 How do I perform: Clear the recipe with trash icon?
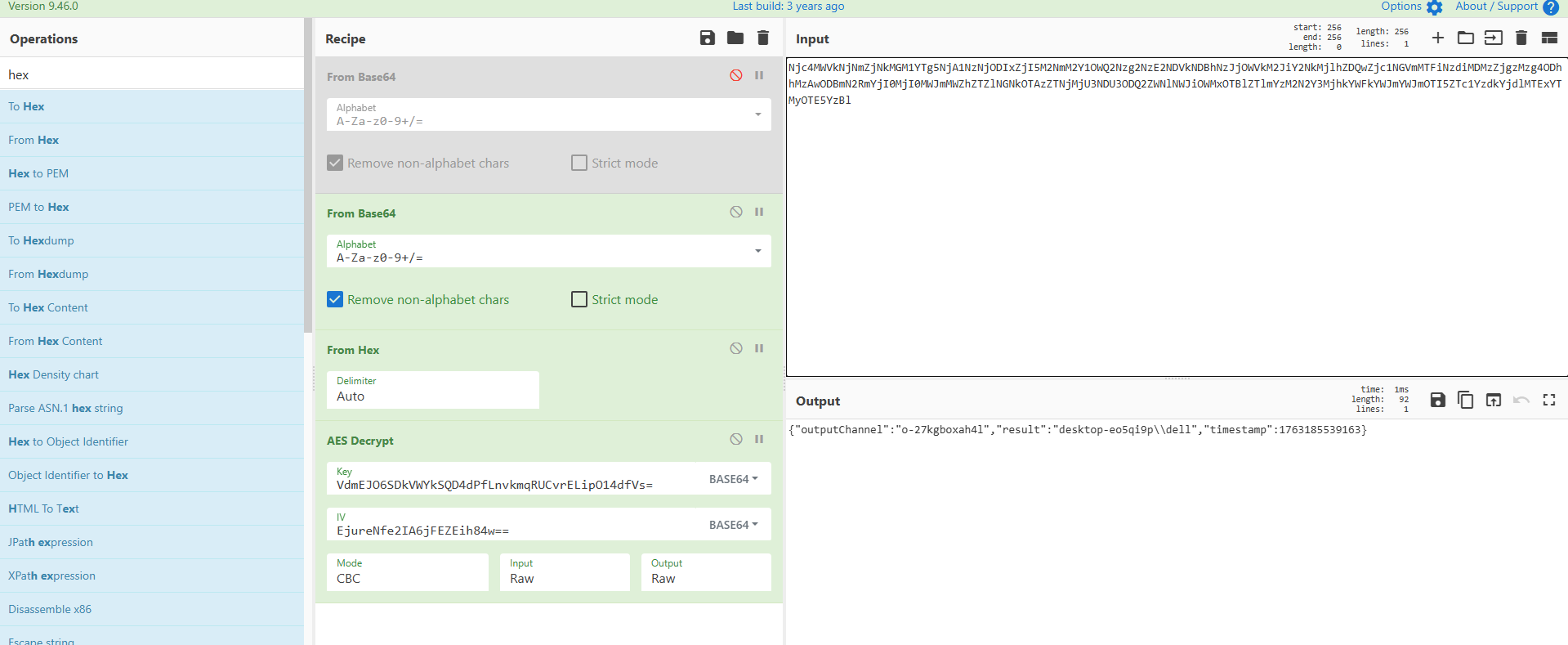pos(763,38)
